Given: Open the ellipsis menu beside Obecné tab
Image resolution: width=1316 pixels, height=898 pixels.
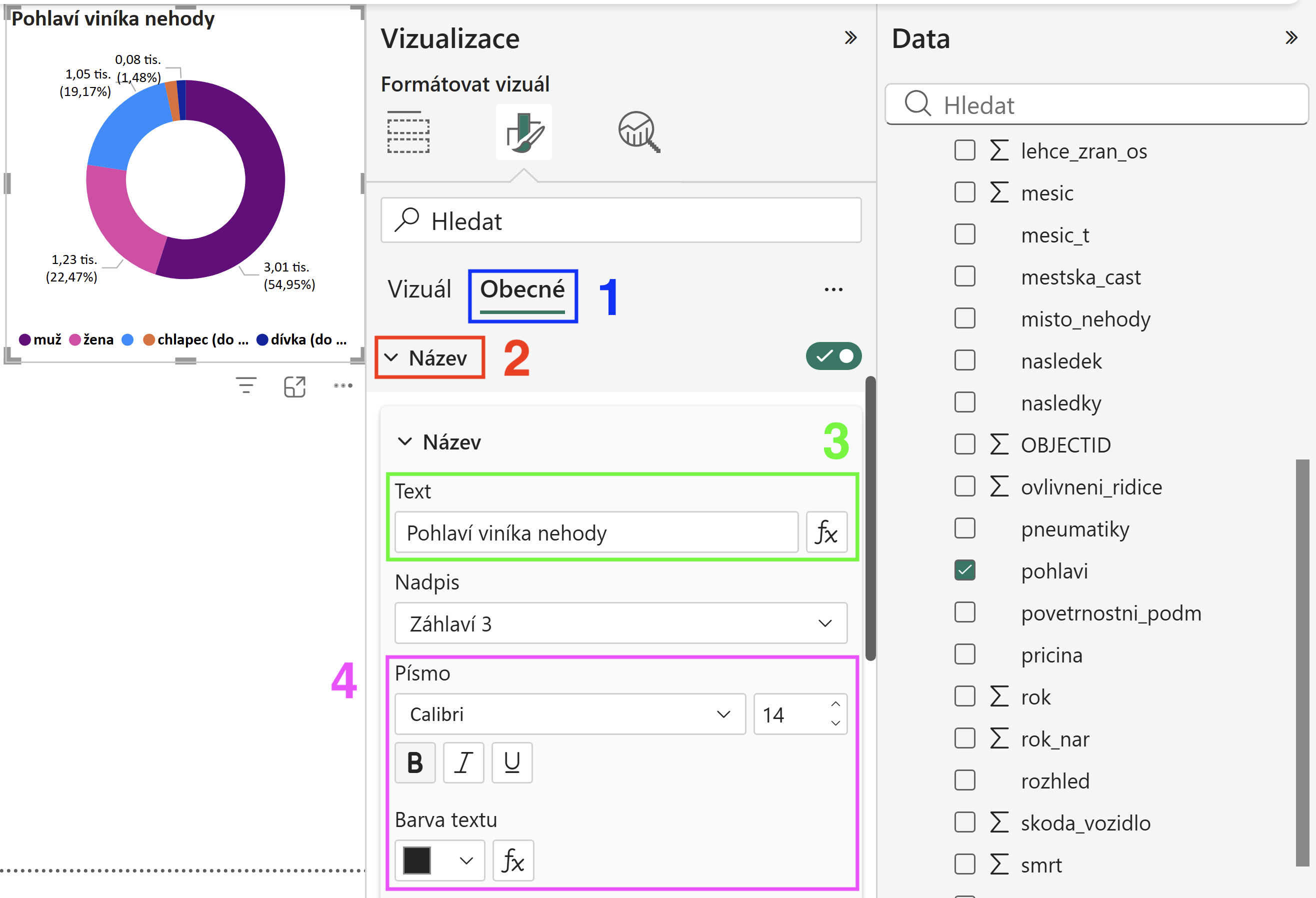Looking at the screenshot, I should click(x=833, y=289).
